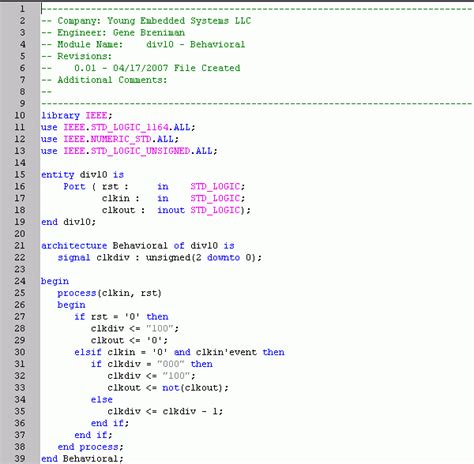Image resolution: width=474 pixels, height=464 pixels.
Task: Click the clkout <= not(clkout); line
Action: pos(168,388)
